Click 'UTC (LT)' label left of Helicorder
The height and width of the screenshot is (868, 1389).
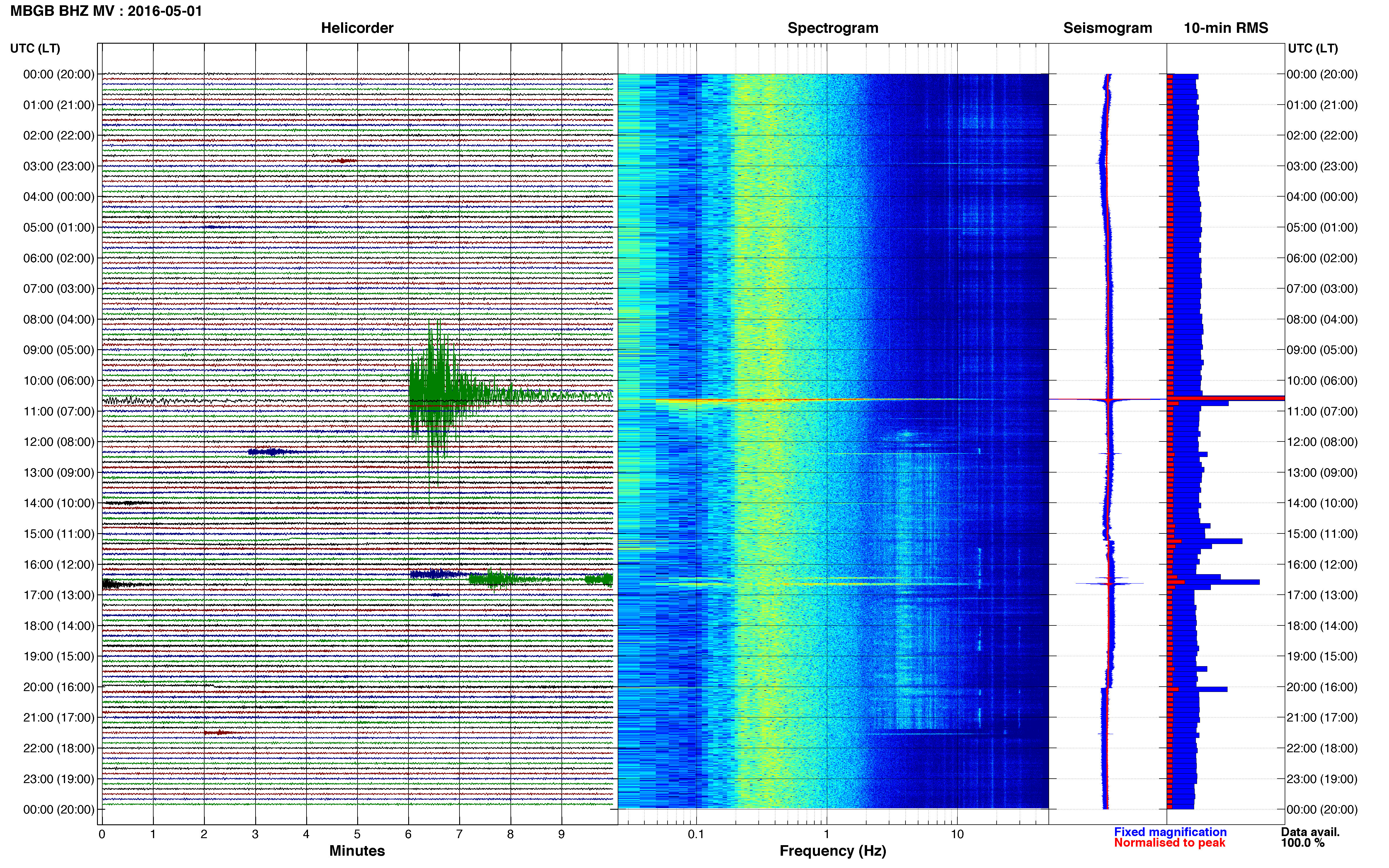(35, 48)
